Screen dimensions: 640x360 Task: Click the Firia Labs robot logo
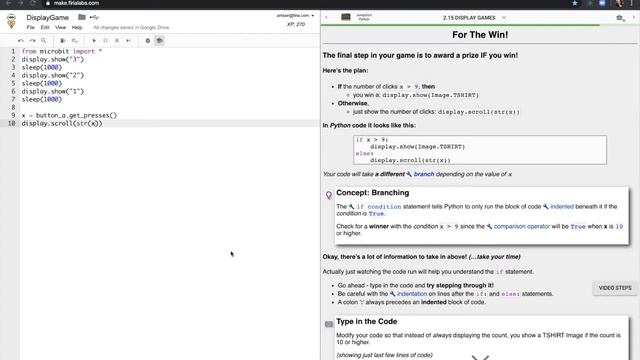(x=11, y=21)
